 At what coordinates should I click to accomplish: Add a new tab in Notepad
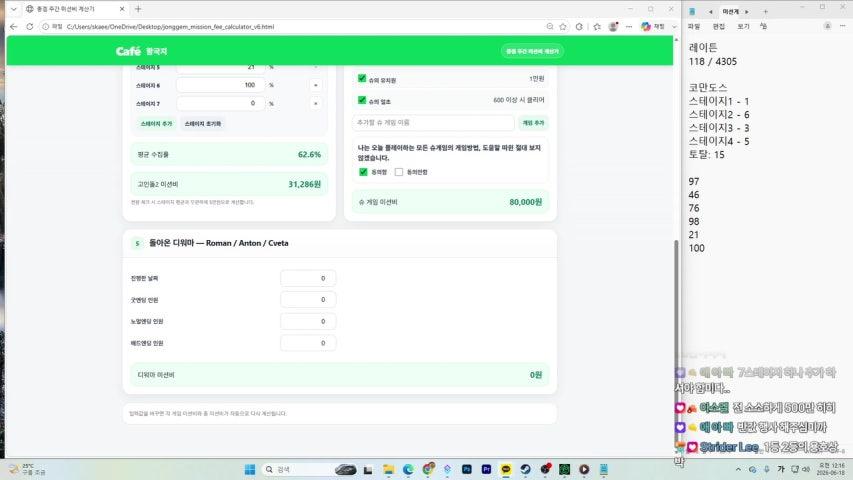[765, 11]
